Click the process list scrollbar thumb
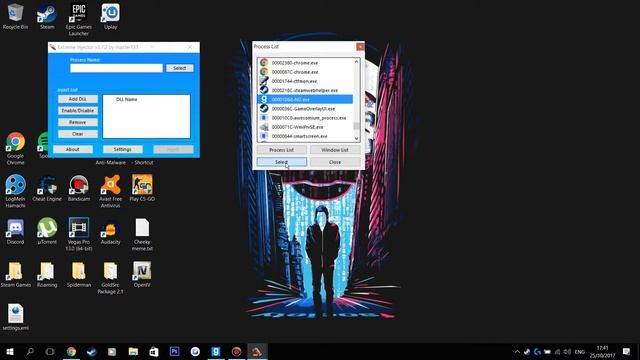Viewport: 640px width, 360px height. point(356,126)
